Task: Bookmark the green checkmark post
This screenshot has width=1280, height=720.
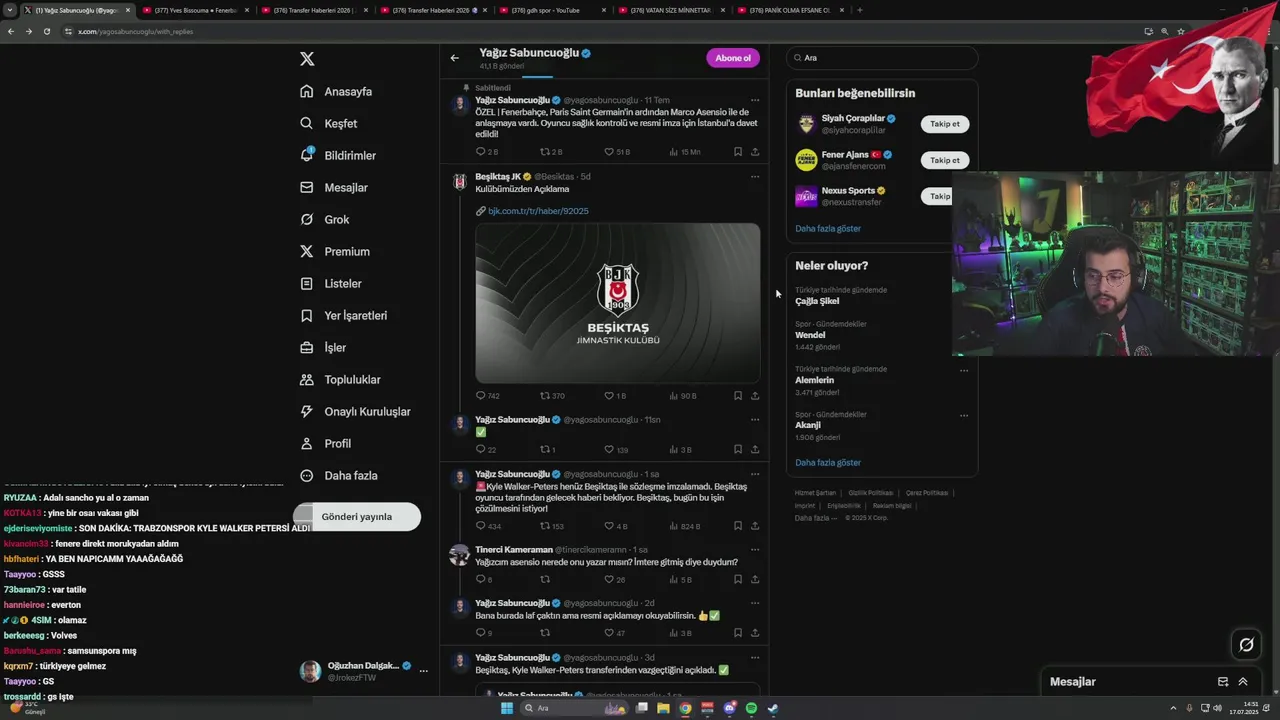Action: (738, 450)
